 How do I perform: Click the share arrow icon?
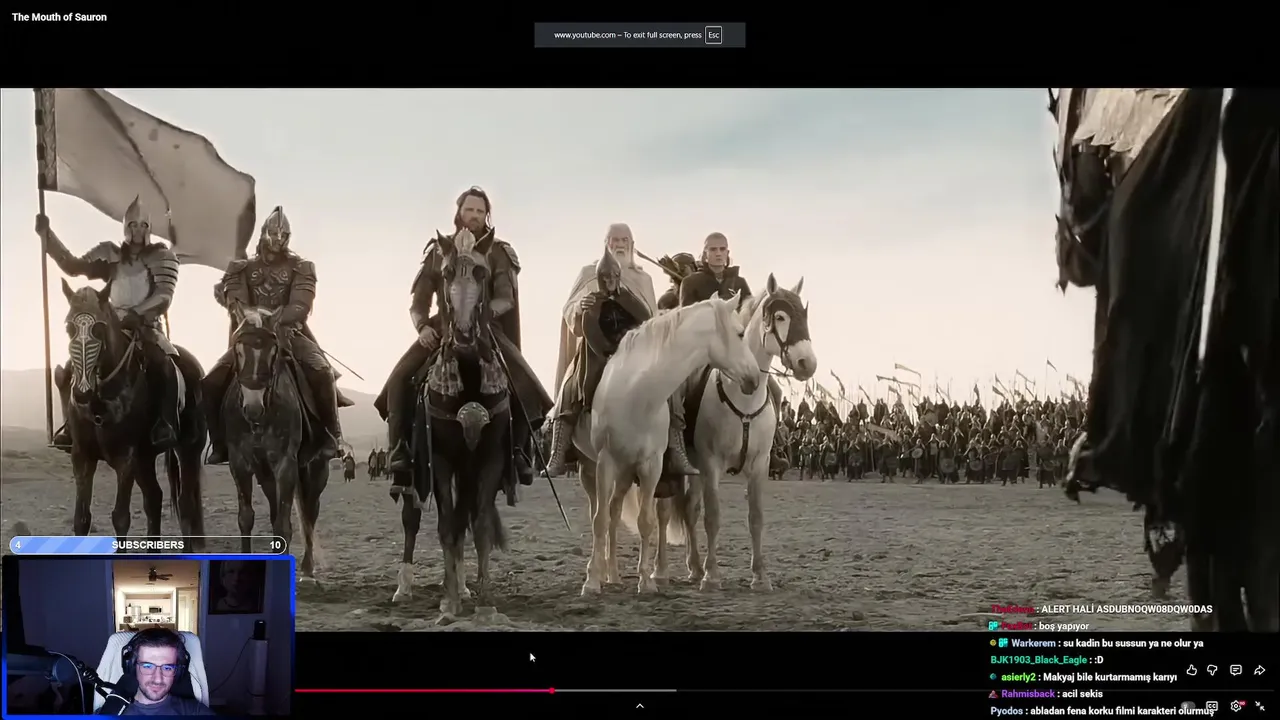coord(1260,670)
